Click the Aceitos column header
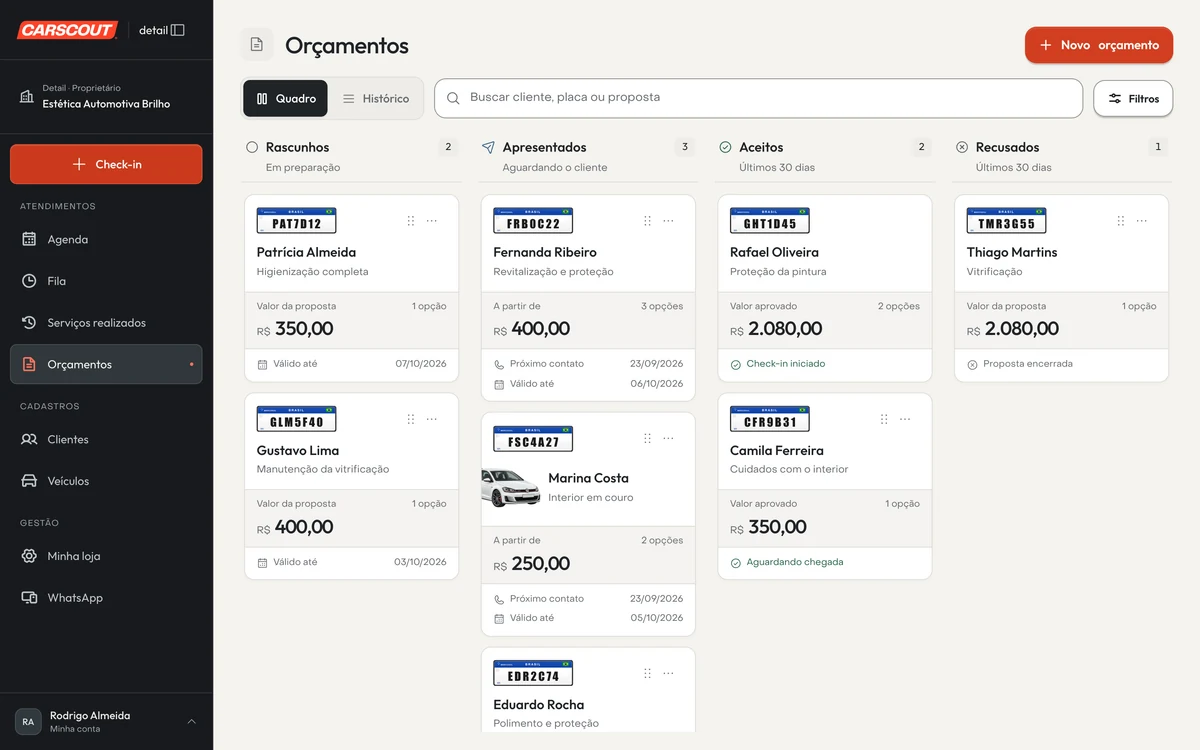Screen dimensions: 1200x750 pos(761,147)
